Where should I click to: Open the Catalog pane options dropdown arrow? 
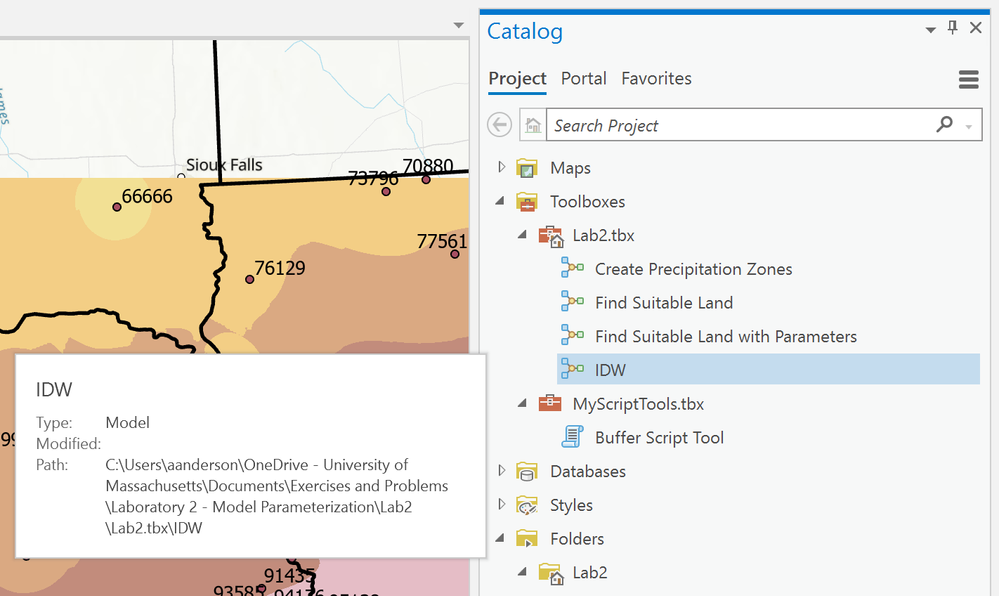(929, 30)
